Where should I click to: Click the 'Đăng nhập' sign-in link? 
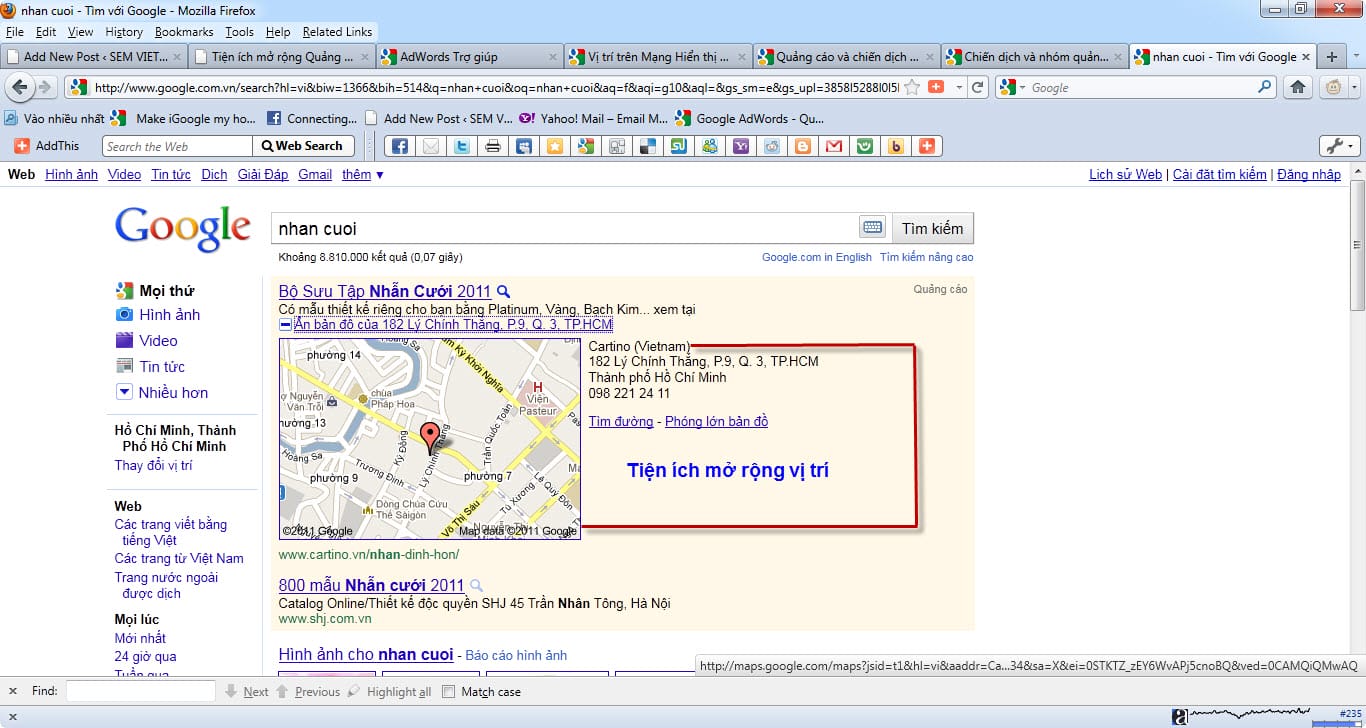(1309, 174)
